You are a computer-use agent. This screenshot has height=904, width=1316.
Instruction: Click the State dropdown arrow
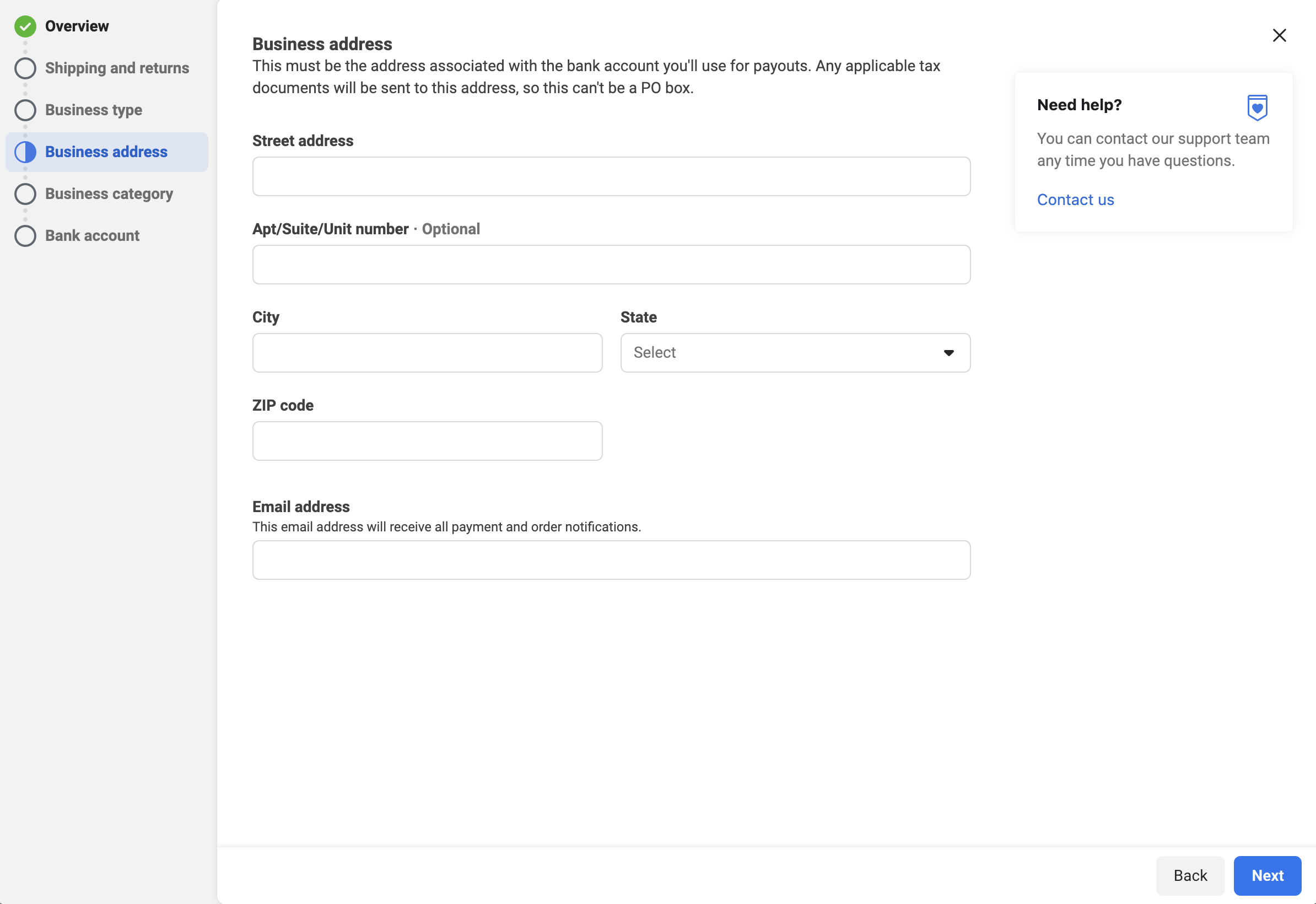(x=949, y=353)
